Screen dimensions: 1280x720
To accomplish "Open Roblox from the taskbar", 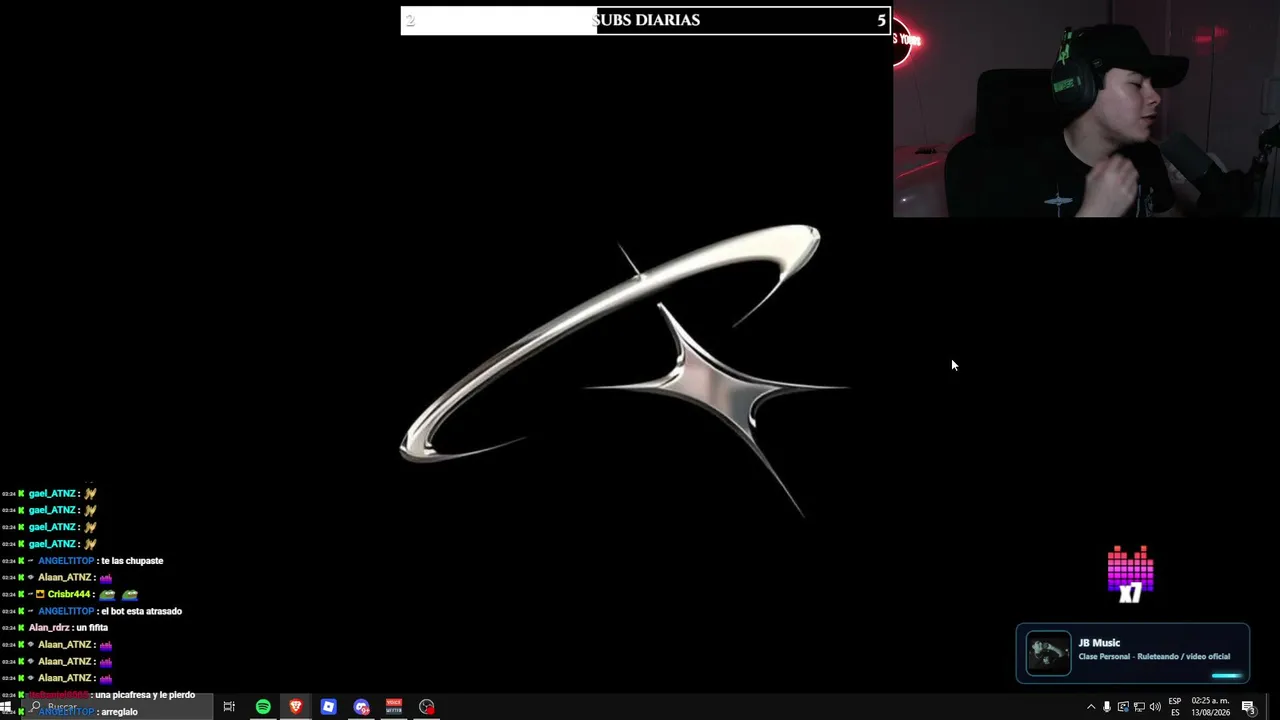I will (328, 707).
